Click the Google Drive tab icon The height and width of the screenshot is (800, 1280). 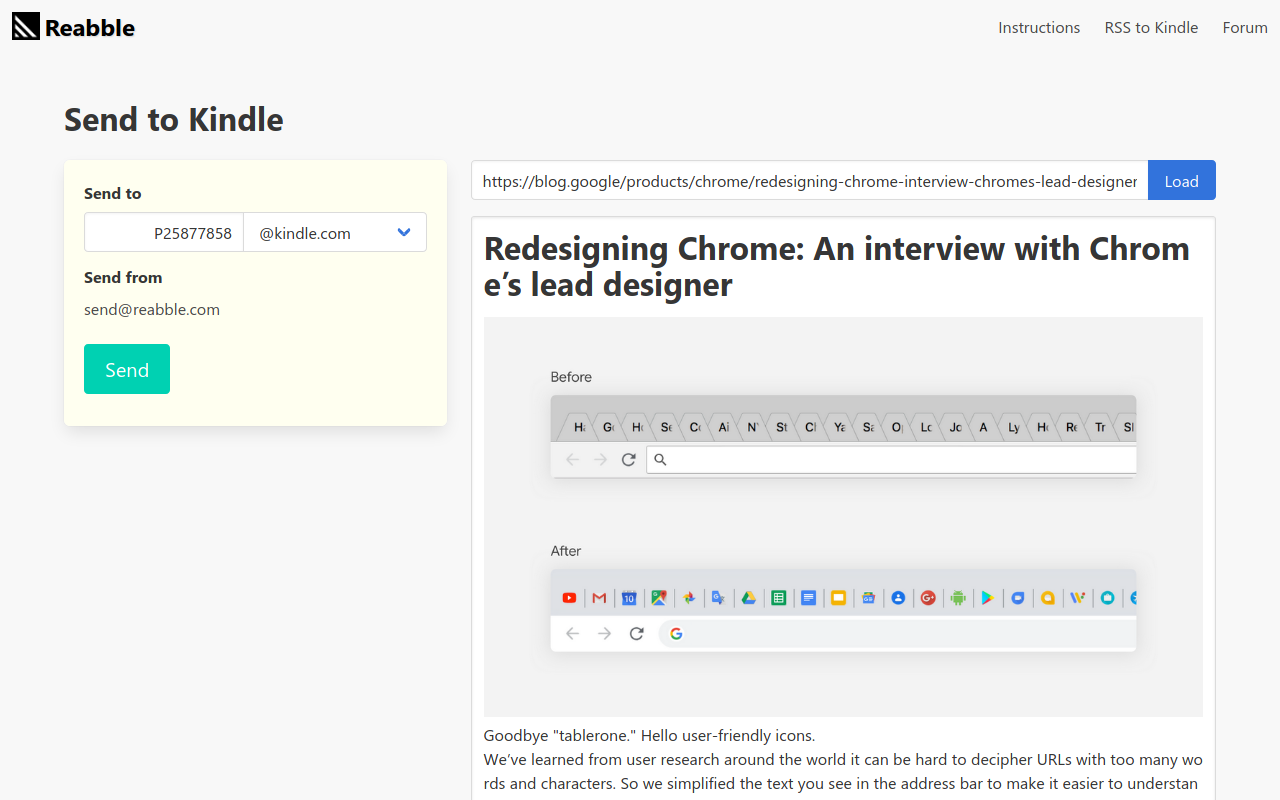(x=748, y=598)
